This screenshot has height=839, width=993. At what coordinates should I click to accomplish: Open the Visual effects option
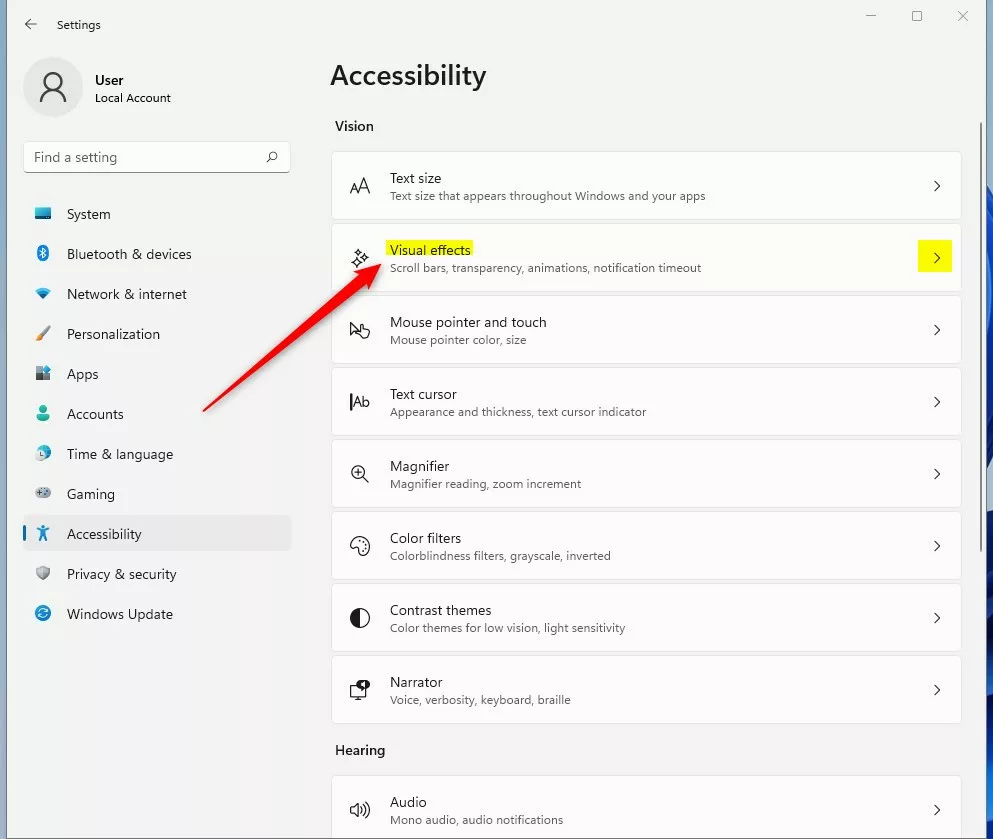646,258
